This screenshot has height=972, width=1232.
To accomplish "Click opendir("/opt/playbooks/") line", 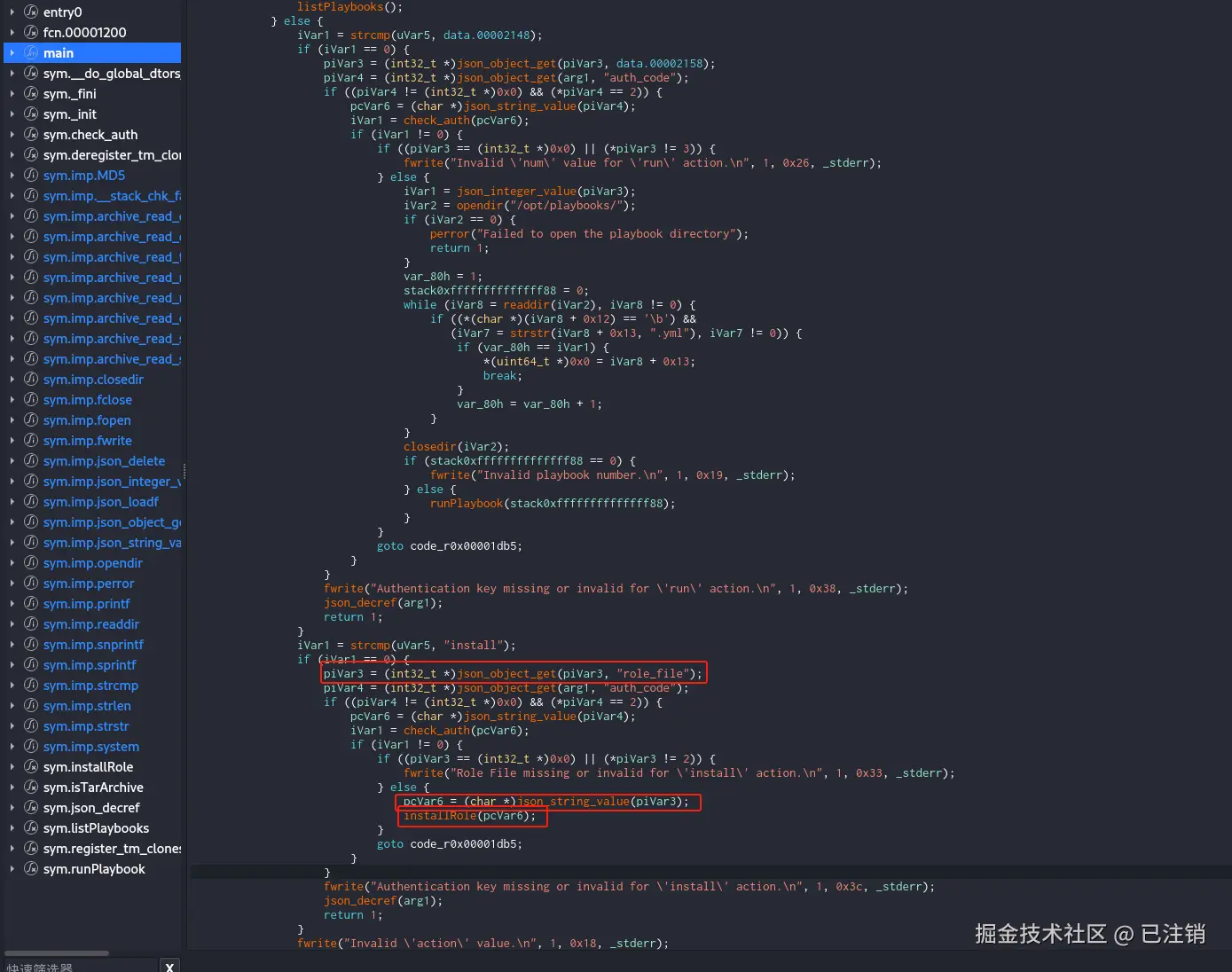I will tap(520, 206).
